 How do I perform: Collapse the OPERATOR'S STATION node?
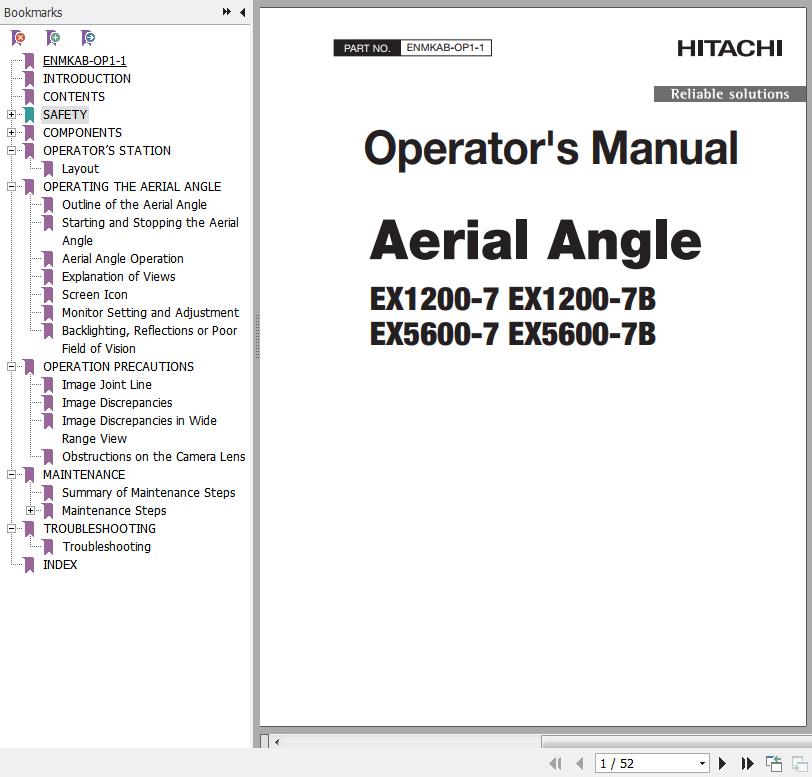point(11,151)
